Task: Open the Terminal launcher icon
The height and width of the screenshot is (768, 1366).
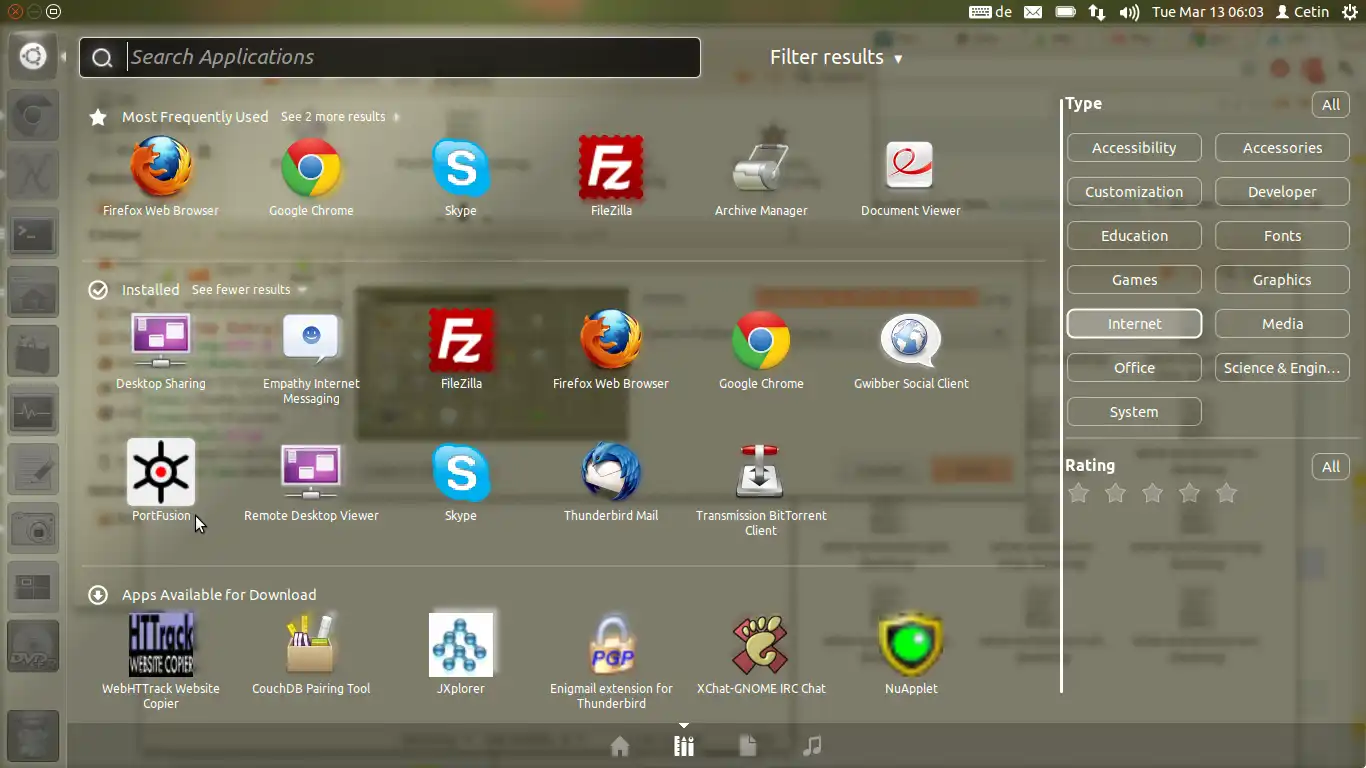Action: pyautogui.click(x=32, y=235)
